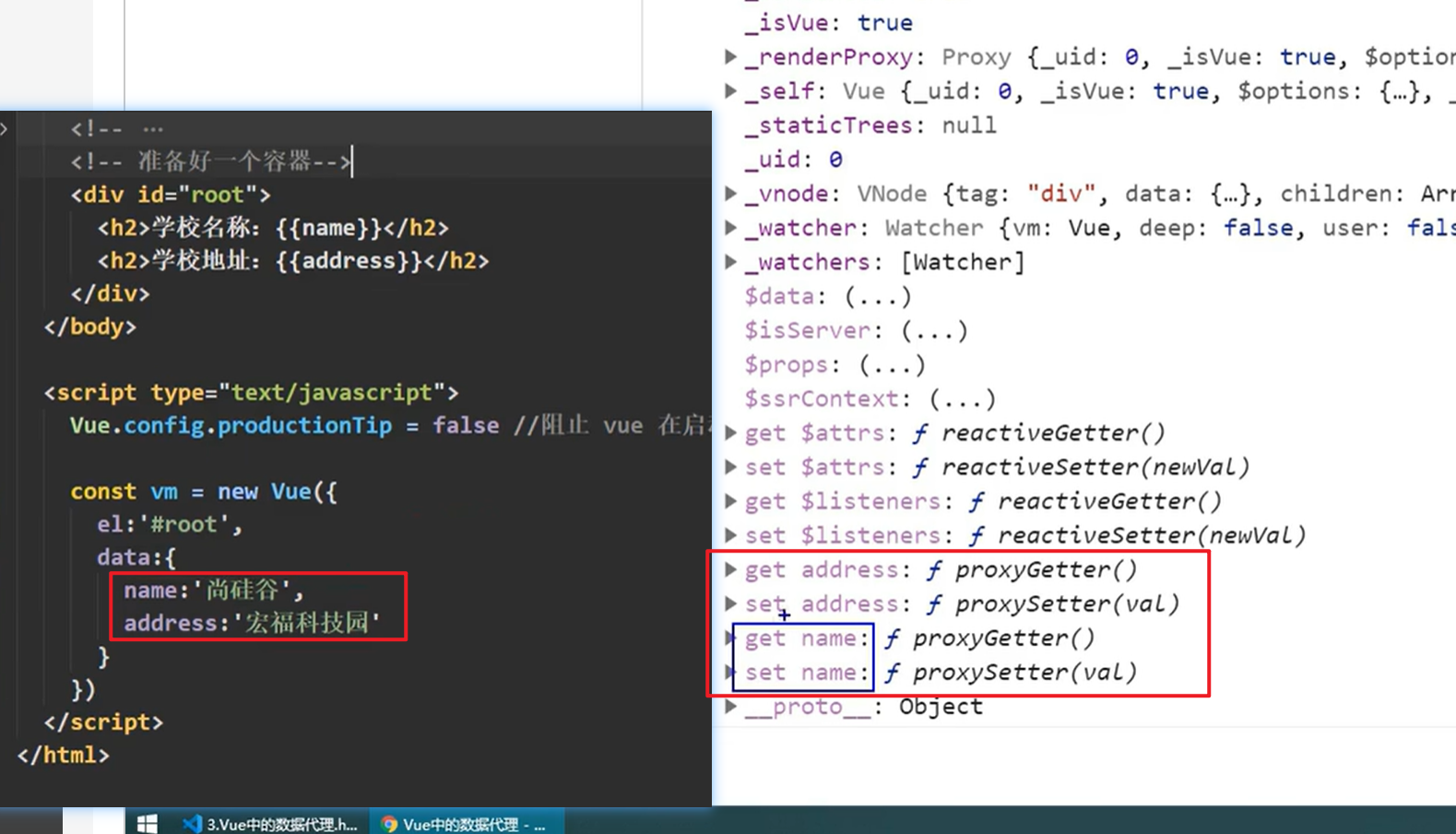Reveal the $props (...) value
This screenshot has height=834, width=1456.
(x=892, y=364)
